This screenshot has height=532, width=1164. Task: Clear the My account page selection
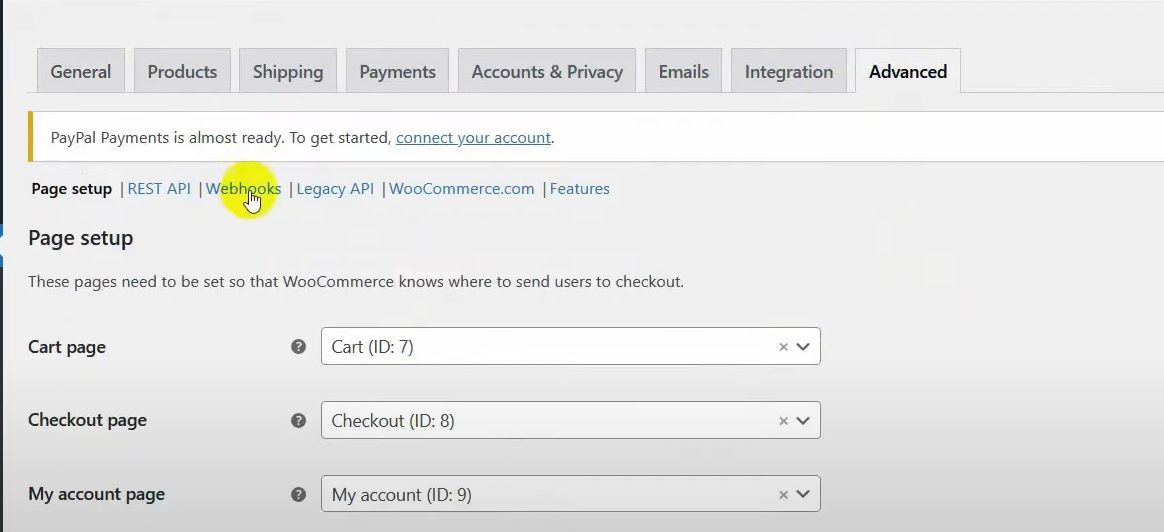click(x=783, y=494)
